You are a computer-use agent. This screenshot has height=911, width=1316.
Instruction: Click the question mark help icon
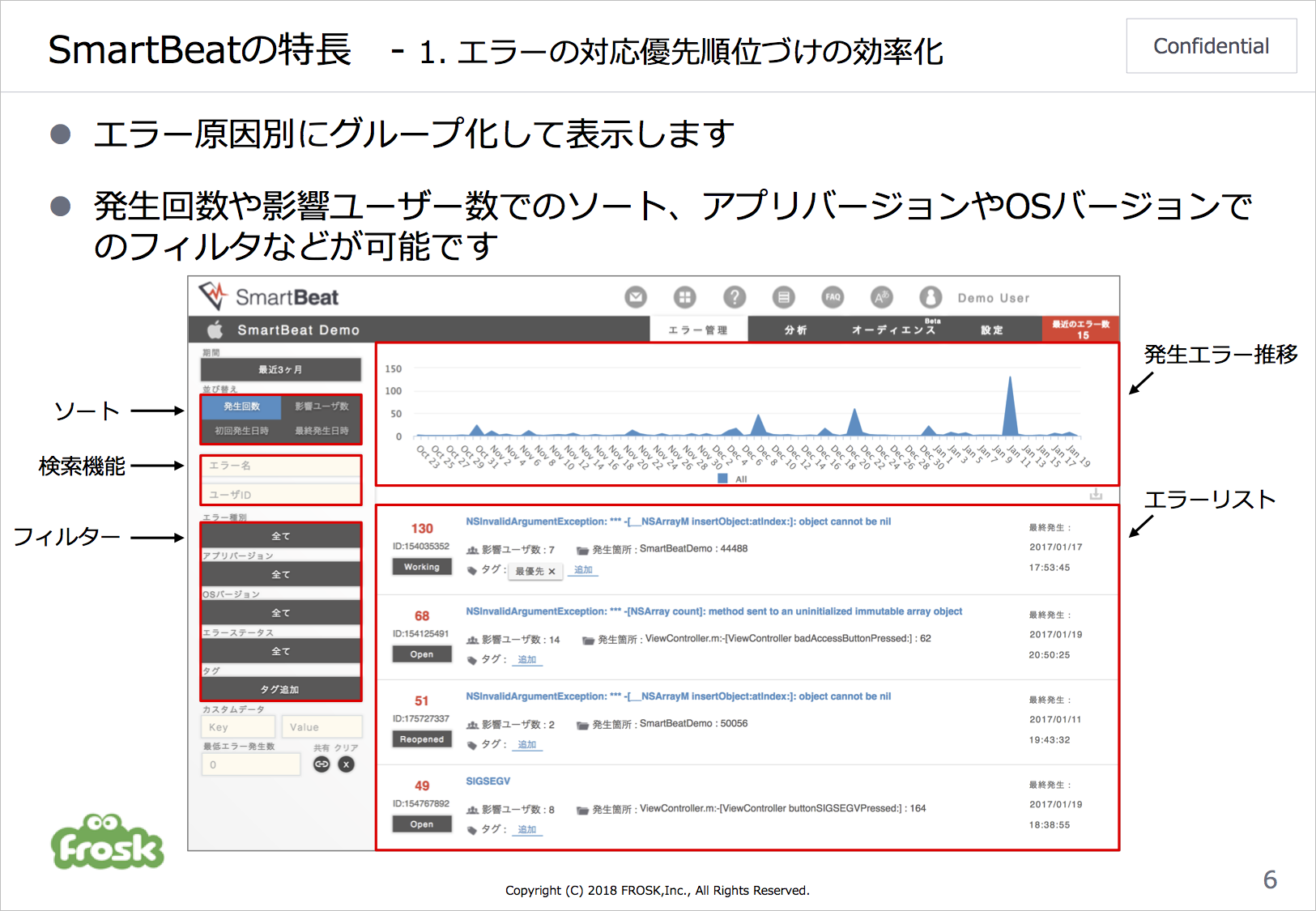[735, 297]
